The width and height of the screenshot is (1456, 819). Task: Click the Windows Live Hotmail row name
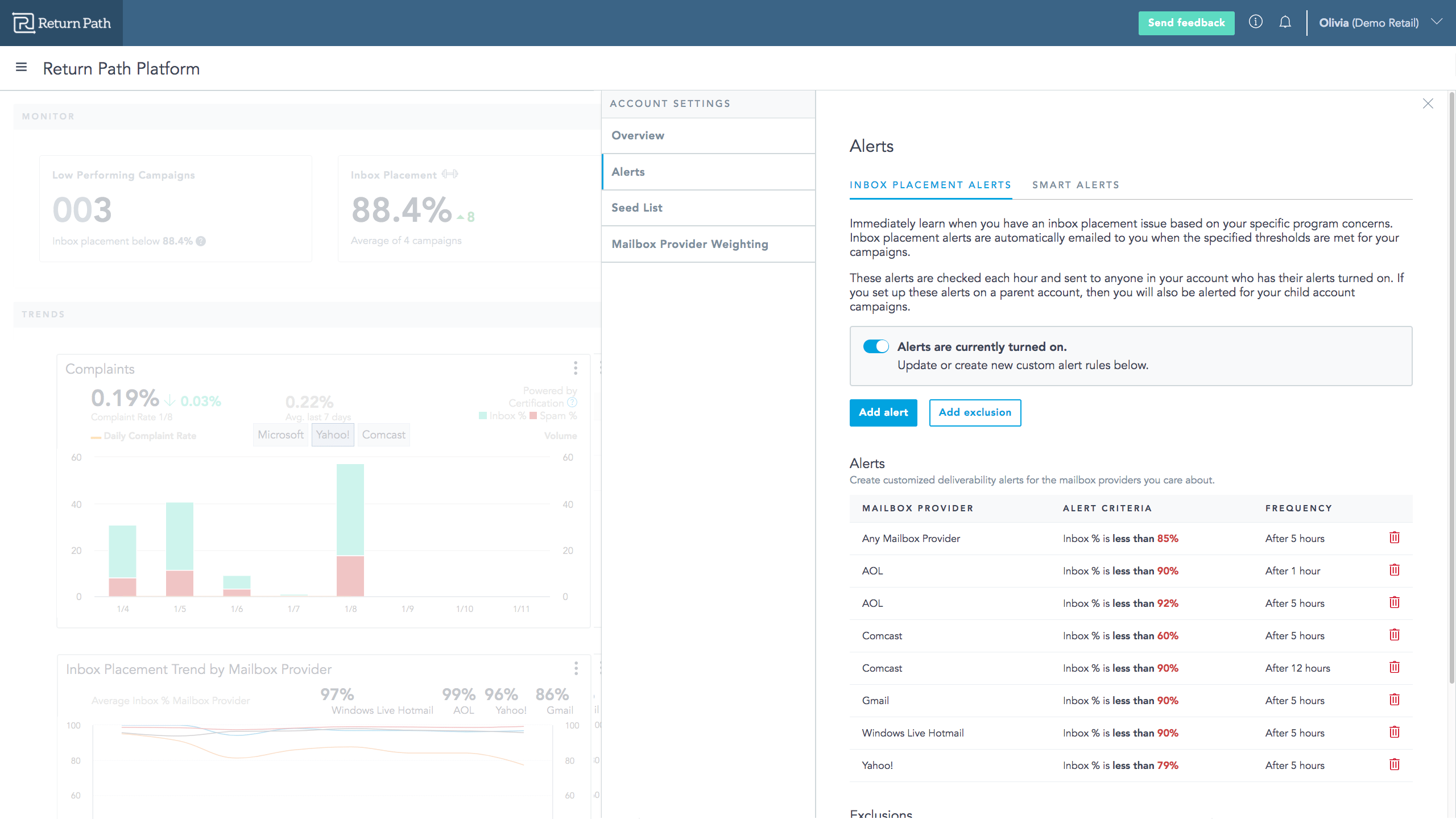(x=913, y=733)
